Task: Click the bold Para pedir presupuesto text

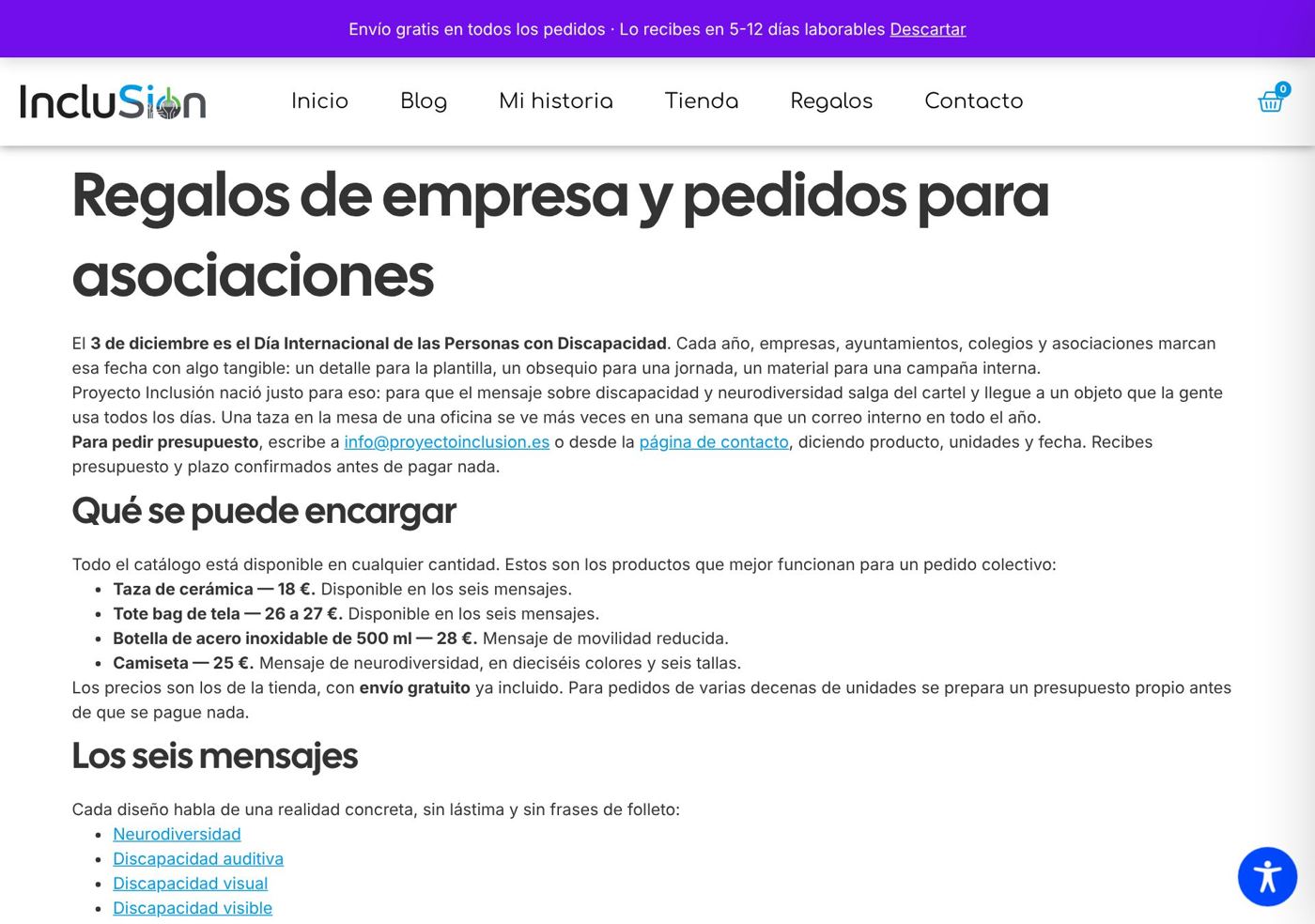Action: [x=165, y=442]
